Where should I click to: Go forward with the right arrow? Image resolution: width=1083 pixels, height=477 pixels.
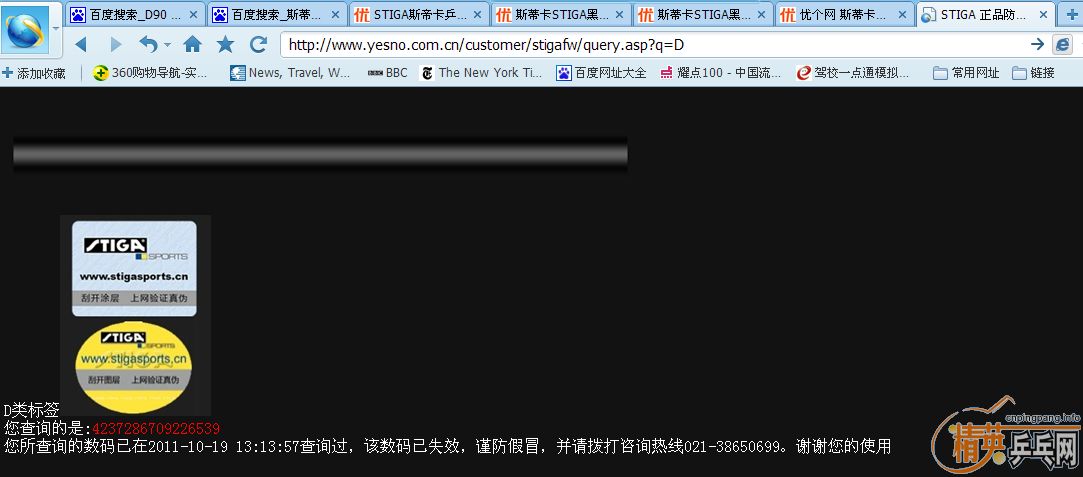point(115,45)
